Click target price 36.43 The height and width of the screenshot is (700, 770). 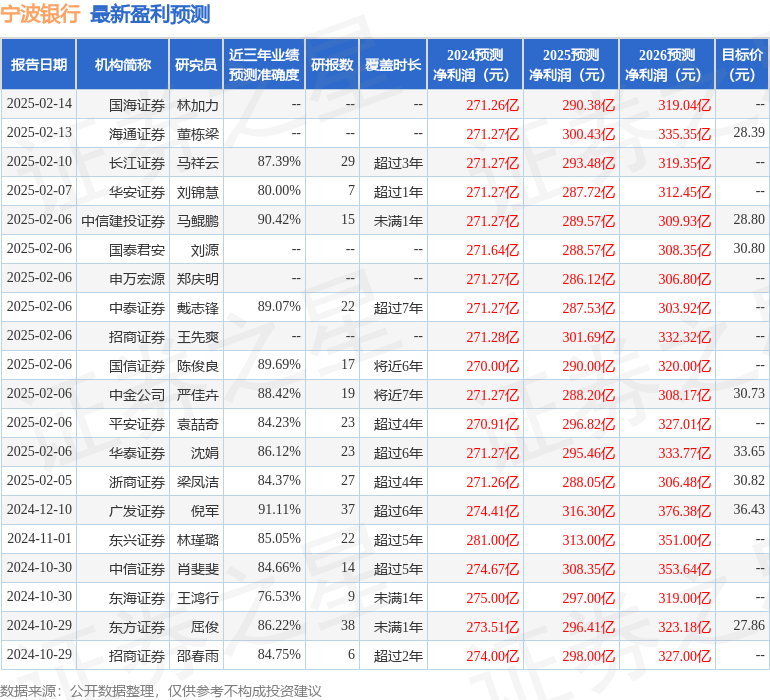pos(749,509)
